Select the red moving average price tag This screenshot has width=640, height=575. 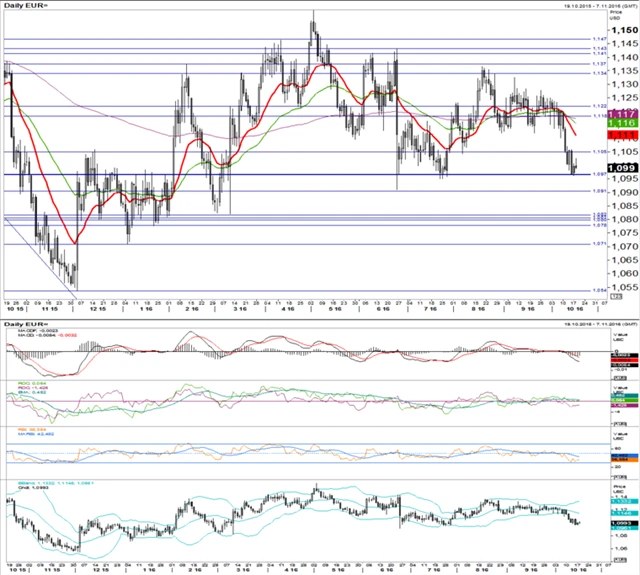(621, 134)
